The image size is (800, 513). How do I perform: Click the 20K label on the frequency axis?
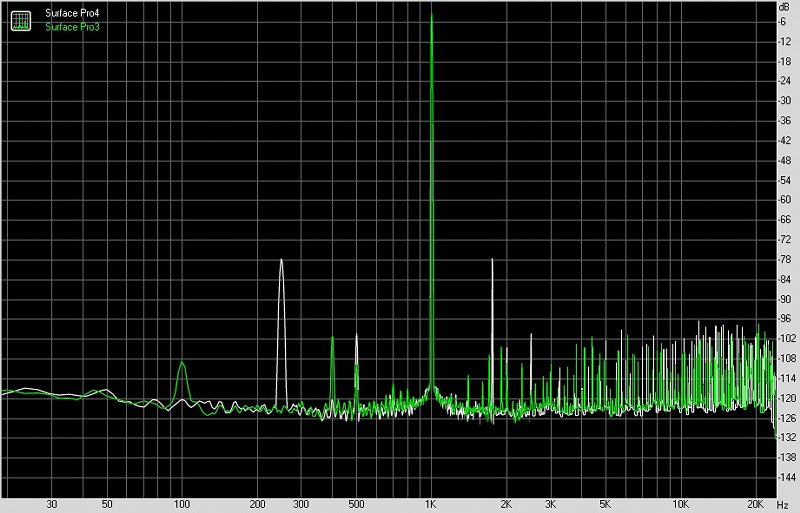[755, 505]
